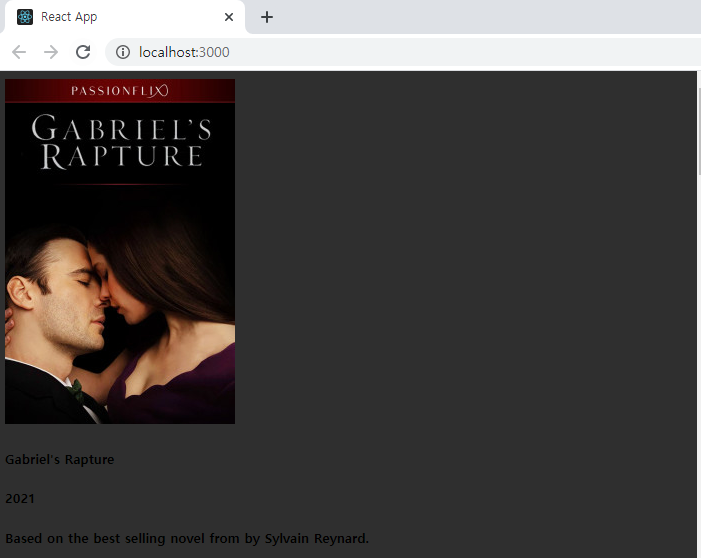
Task: Click the page vertical scrollbar thumb
Action: tap(699, 130)
